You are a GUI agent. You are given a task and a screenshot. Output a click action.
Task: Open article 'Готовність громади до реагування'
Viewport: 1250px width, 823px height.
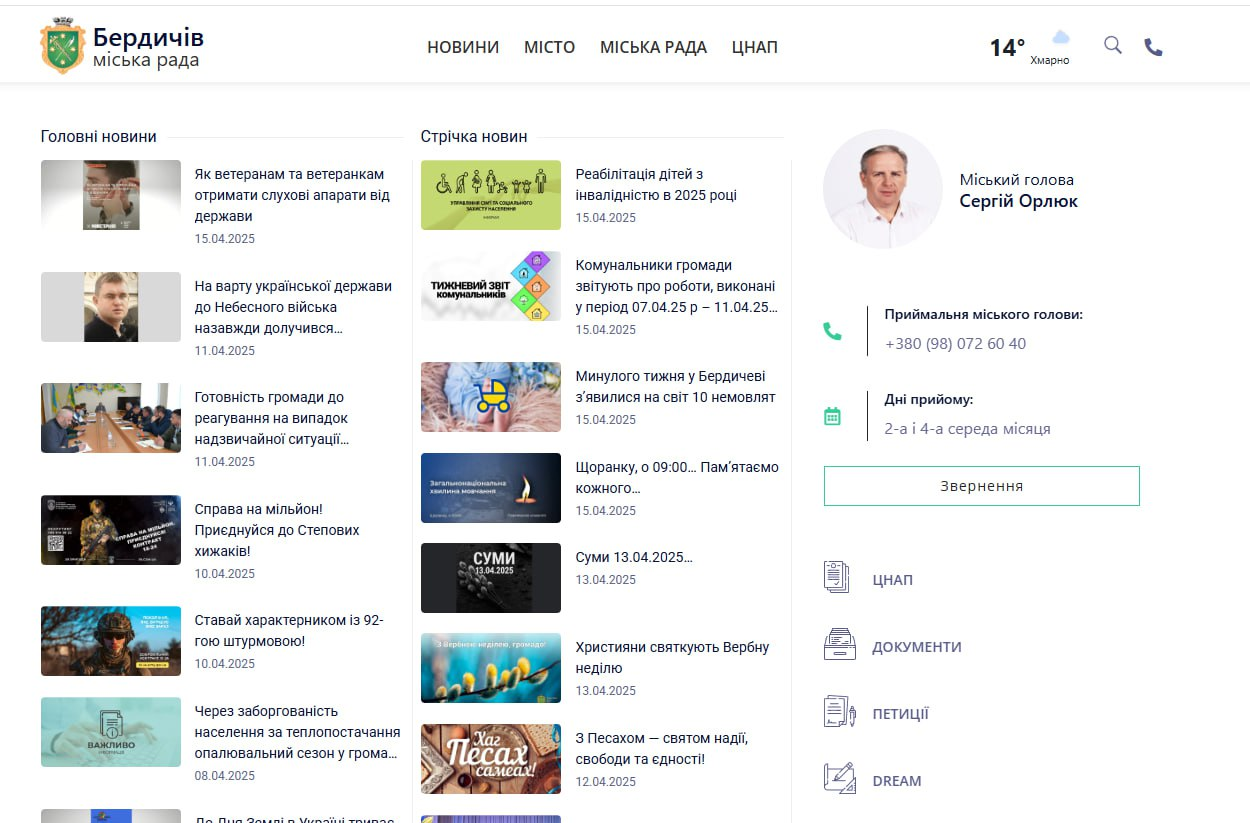pos(272,418)
